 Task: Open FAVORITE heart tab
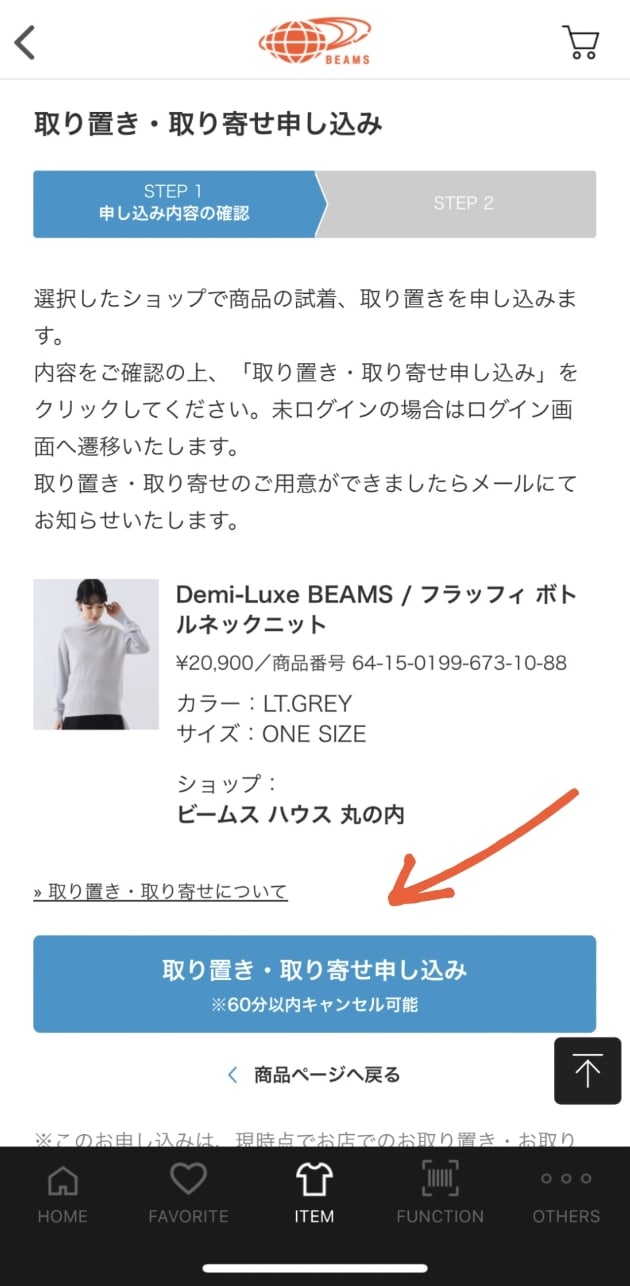pyautogui.click(x=188, y=1193)
